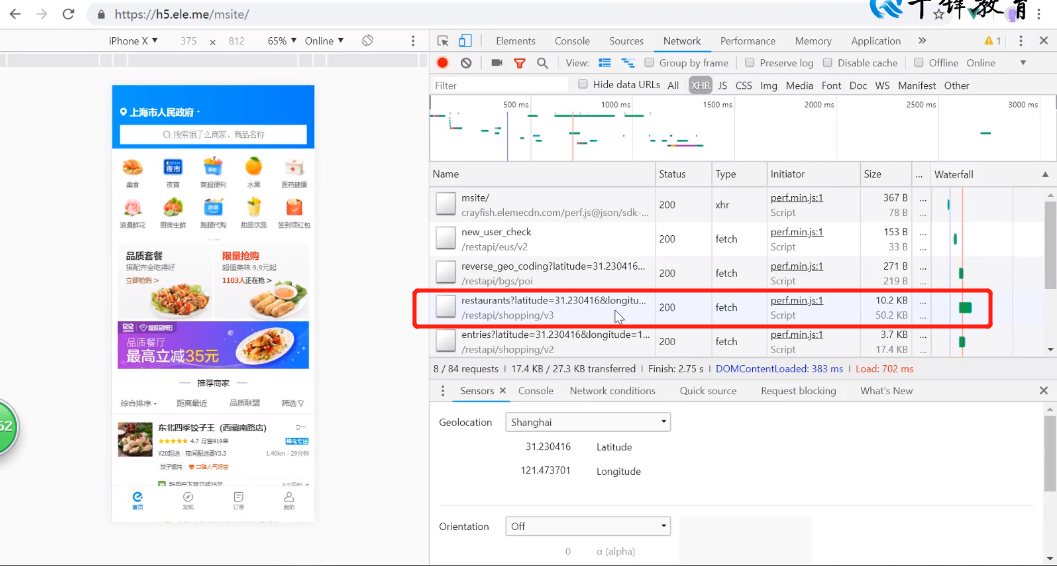Sort requests by the Status column
Screen dimensions: 1057x566
coord(683,174)
